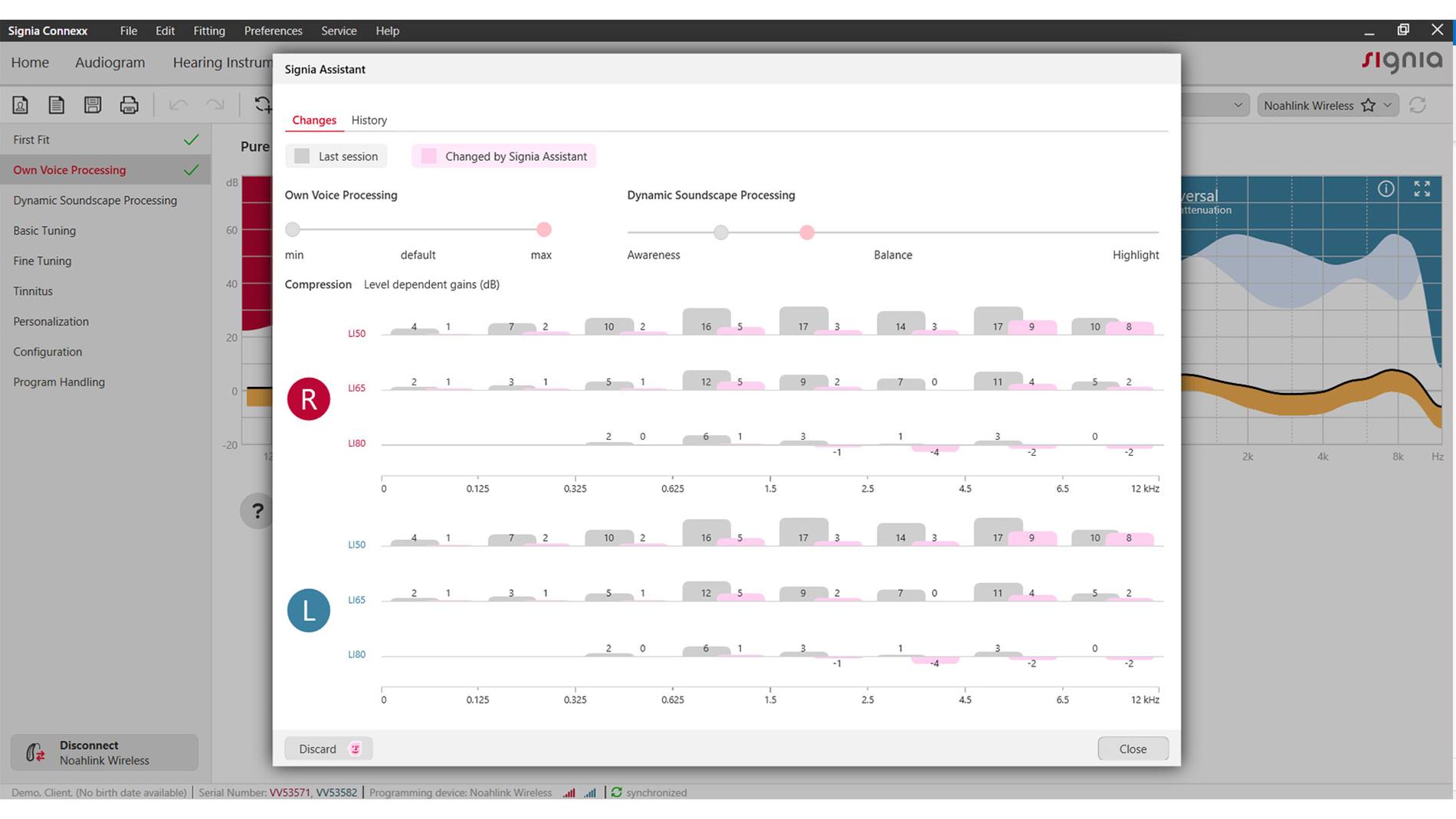Click the question mark help button
The width and height of the screenshot is (1456, 819).
tap(257, 511)
